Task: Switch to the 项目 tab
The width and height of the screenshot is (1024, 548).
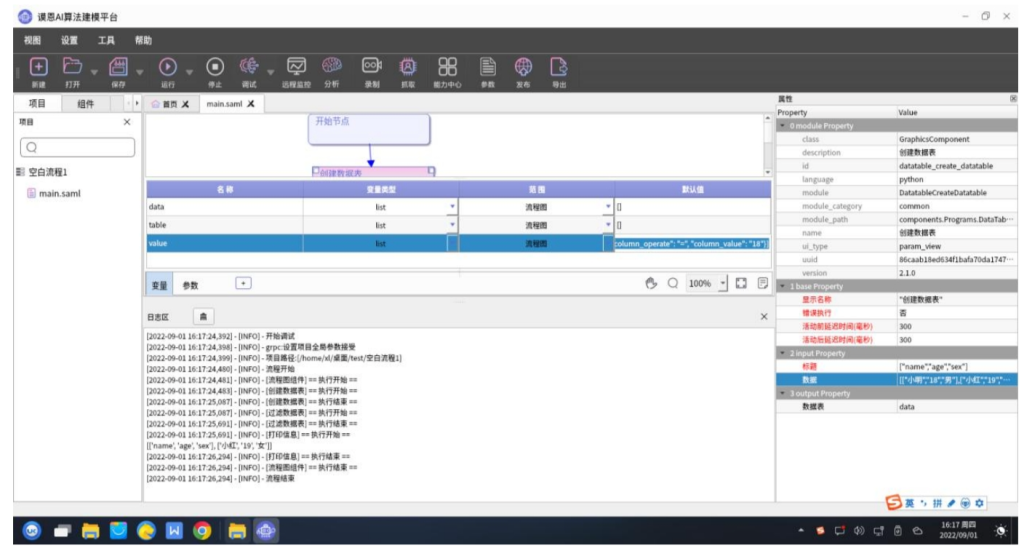Action: coord(38,104)
